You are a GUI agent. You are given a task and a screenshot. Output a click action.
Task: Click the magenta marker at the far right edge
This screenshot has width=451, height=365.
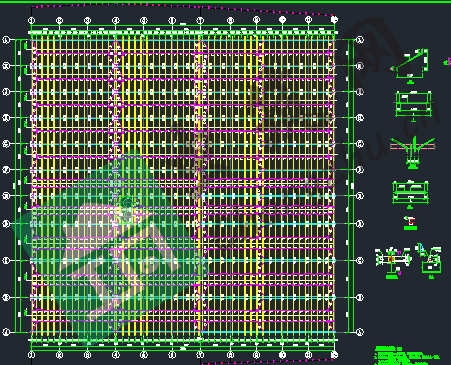(x=447, y=62)
